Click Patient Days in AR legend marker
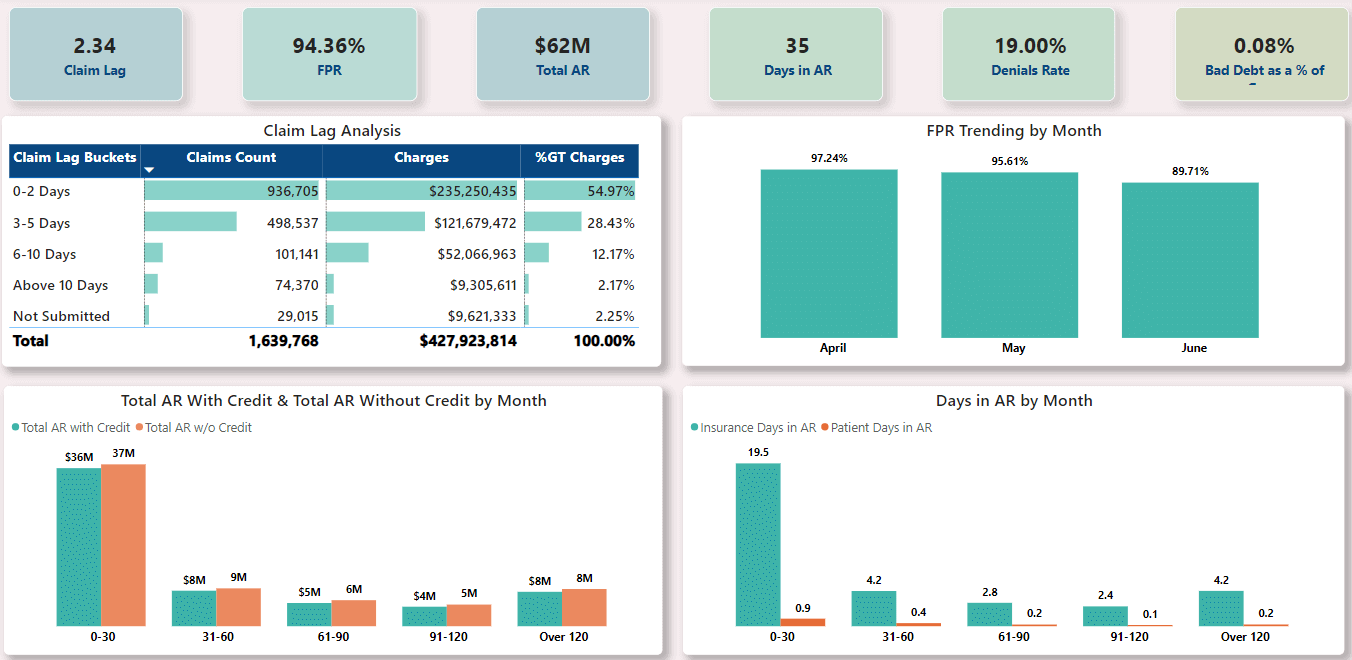 click(825, 428)
